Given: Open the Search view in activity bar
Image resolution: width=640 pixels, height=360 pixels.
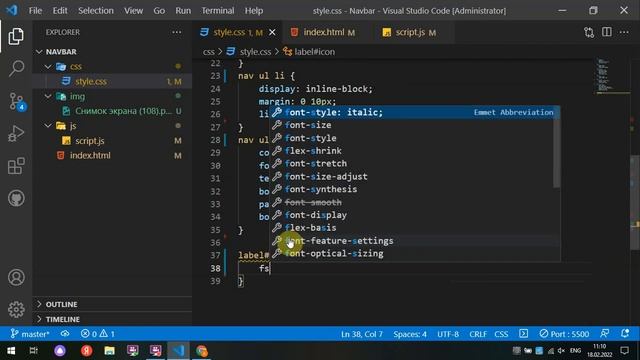Looking at the screenshot, I should point(16,68).
